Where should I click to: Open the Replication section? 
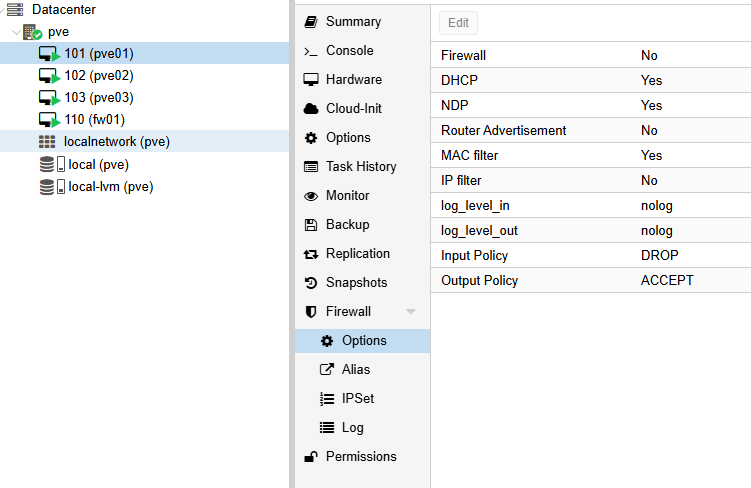[x=363, y=254]
